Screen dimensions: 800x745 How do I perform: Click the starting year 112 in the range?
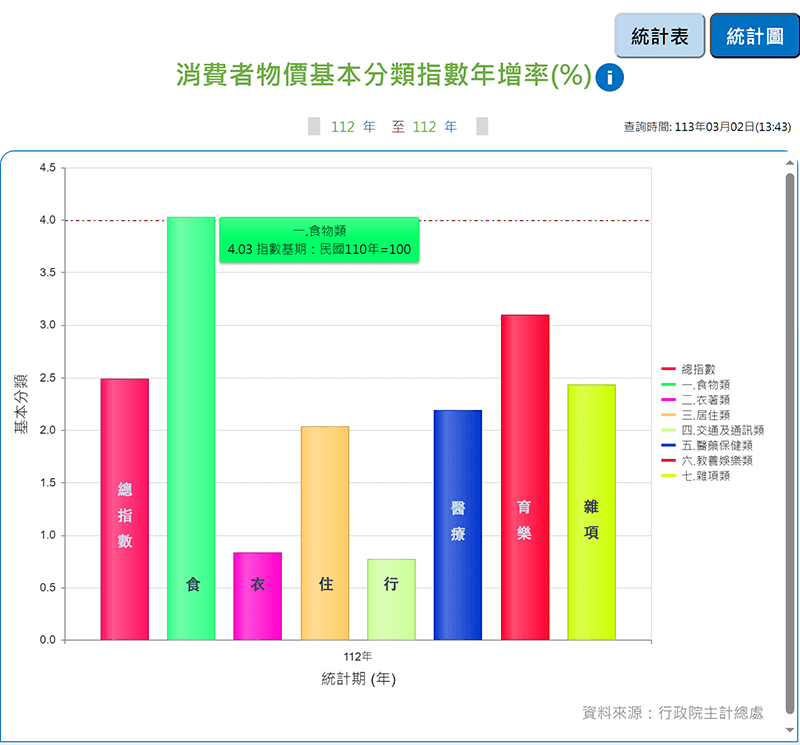click(x=343, y=127)
